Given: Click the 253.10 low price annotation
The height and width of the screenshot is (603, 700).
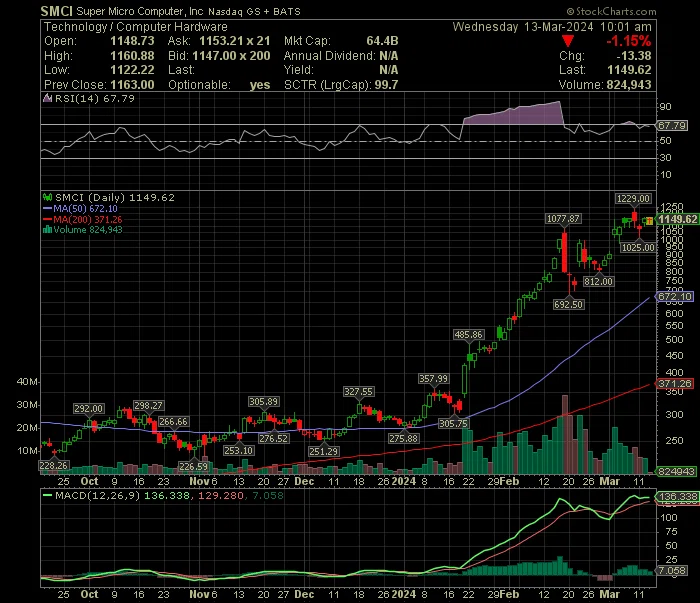Looking at the screenshot, I should point(238,451).
